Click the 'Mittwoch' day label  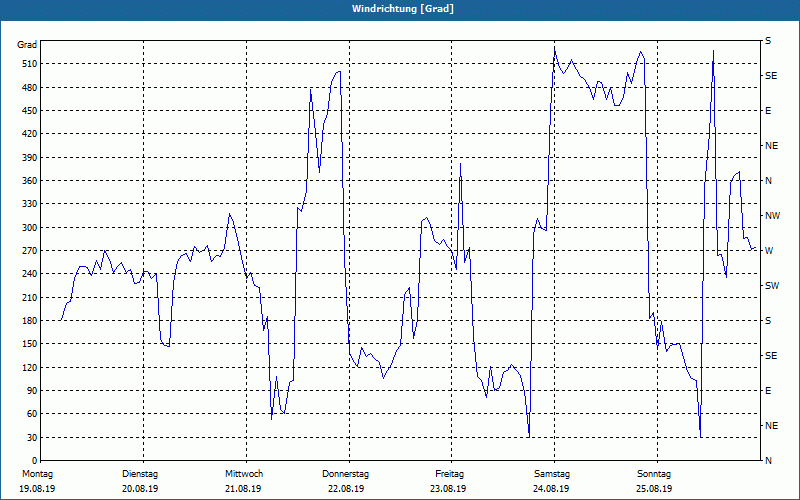244,474
